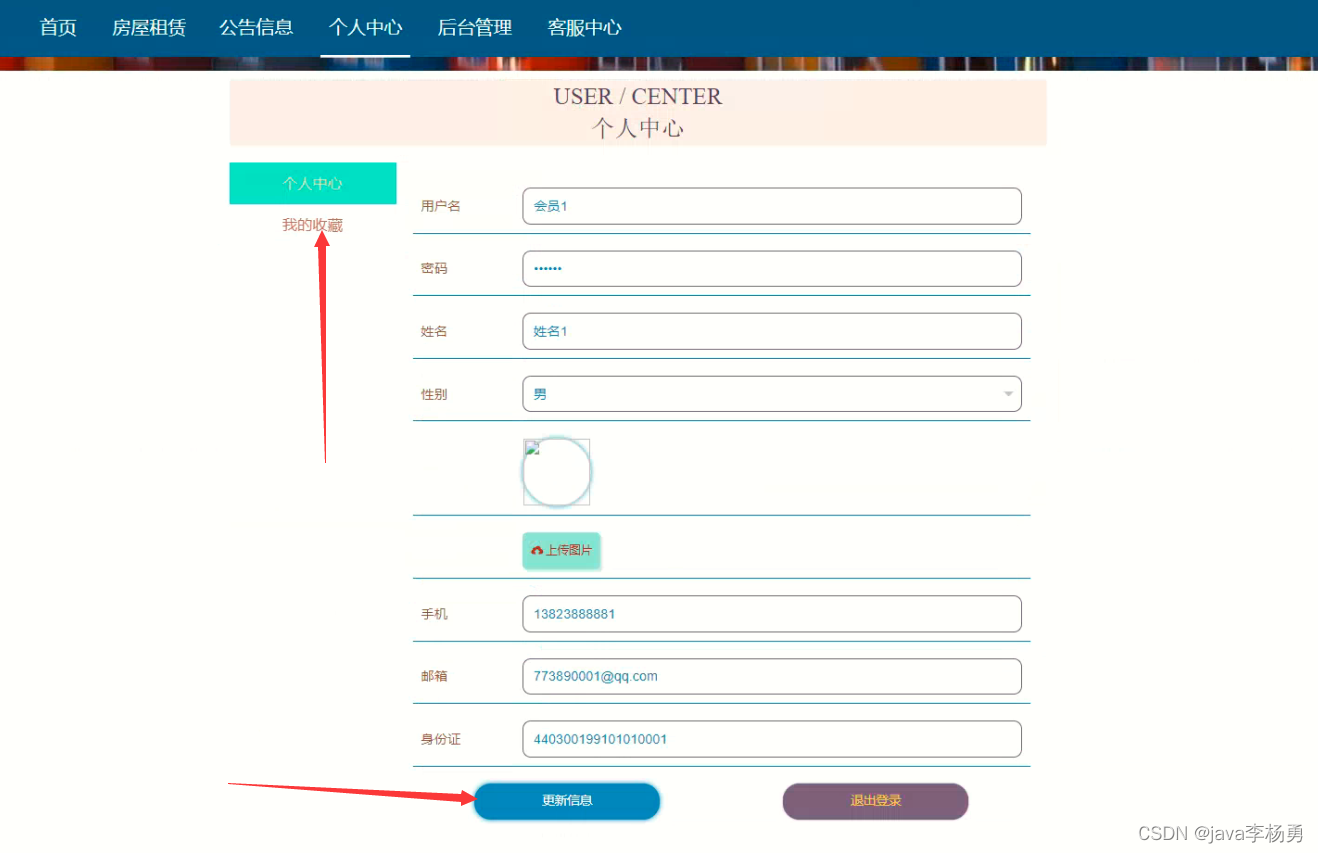
Task: Click the 退出登录 button
Action: pos(876,801)
